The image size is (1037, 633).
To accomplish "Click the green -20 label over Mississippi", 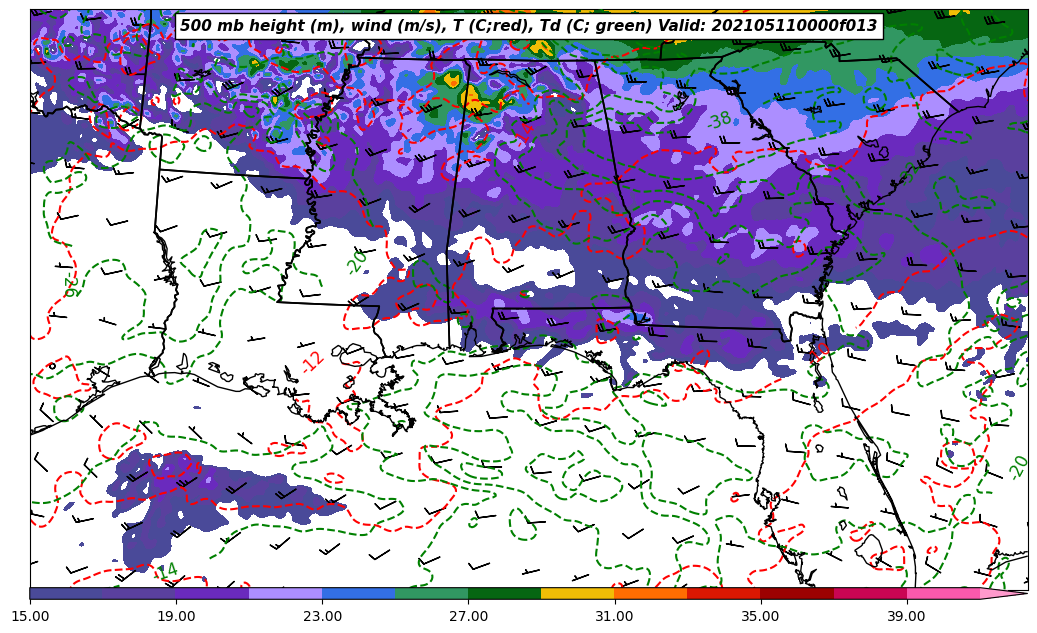I will point(356,262).
